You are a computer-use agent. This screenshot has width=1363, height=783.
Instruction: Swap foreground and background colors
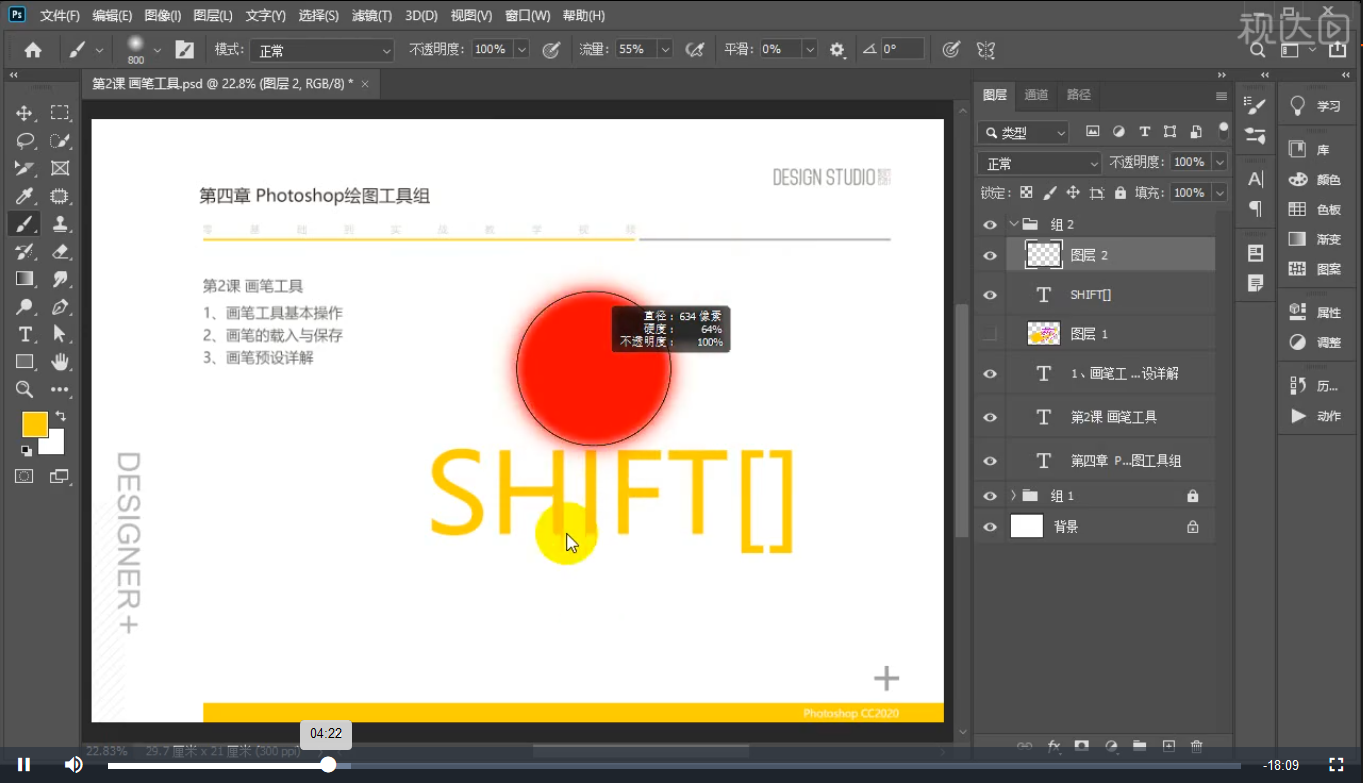tap(60, 415)
